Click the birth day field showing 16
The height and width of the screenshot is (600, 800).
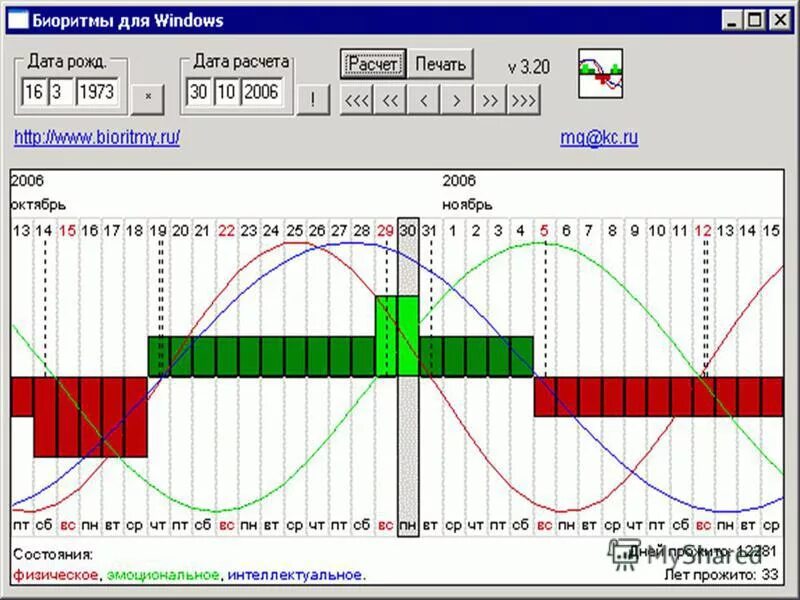click(34, 92)
